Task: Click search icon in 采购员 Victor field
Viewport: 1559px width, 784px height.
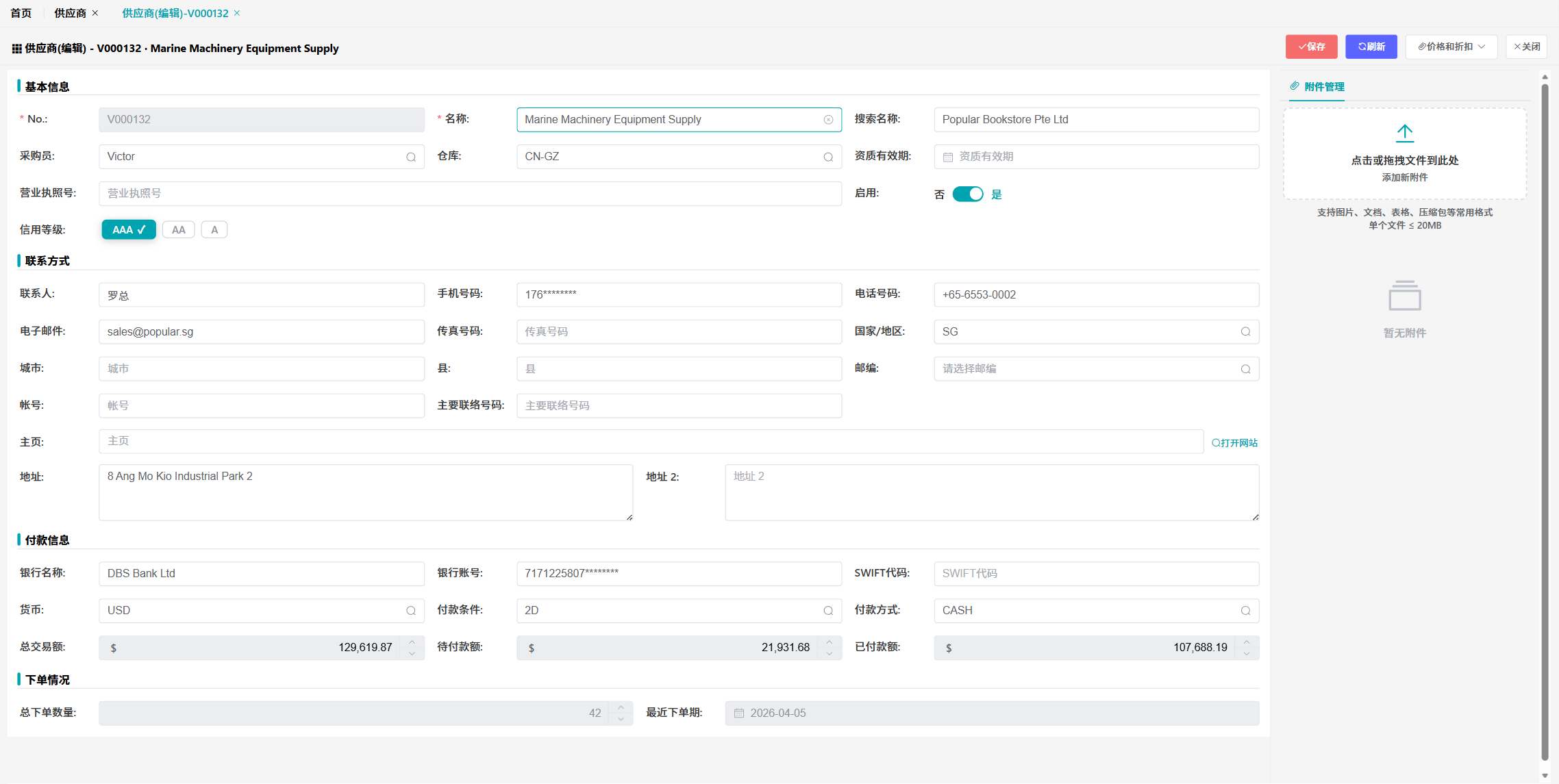Action: click(x=411, y=157)
